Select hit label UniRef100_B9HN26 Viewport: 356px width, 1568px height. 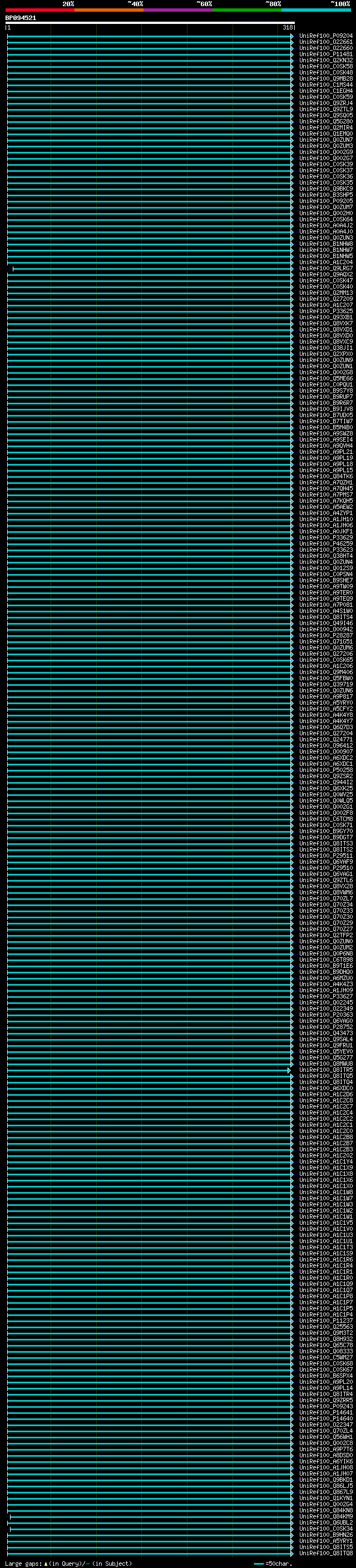coord(325,1535)
